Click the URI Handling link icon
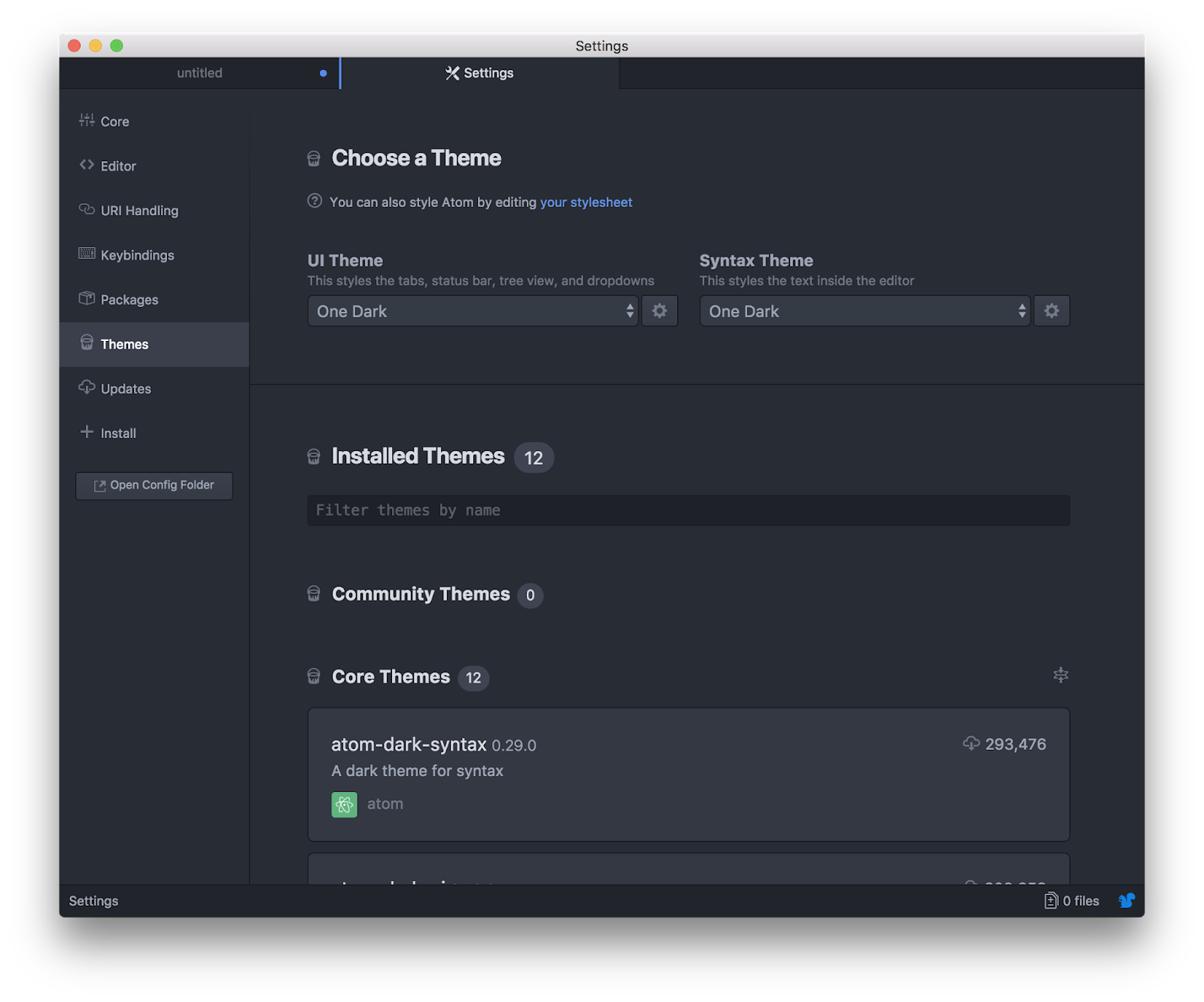This screenshot has height=1002, width=1204. tap(87, 209)
